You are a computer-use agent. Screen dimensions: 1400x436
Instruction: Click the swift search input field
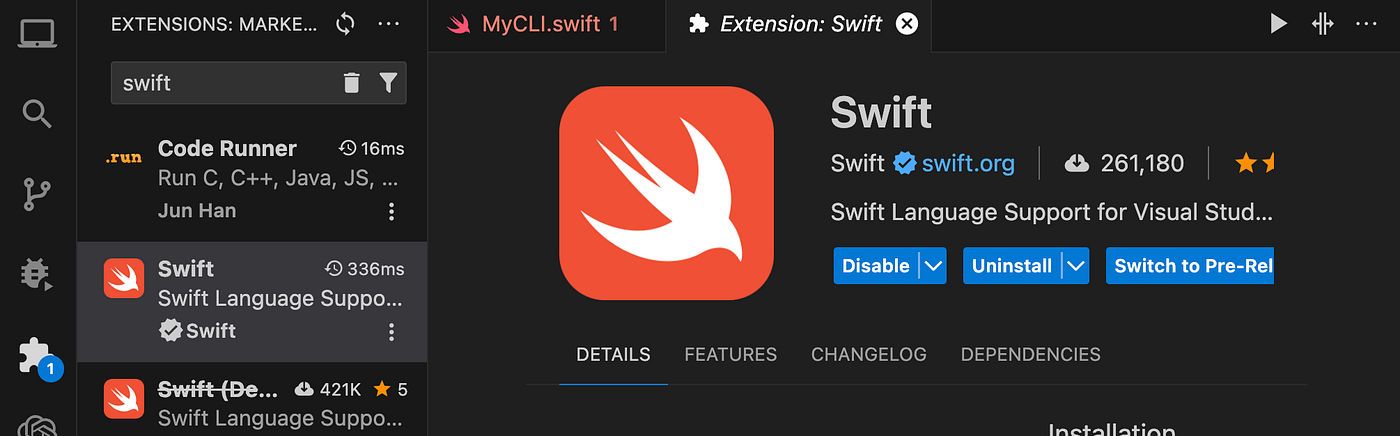click(227, 83)
